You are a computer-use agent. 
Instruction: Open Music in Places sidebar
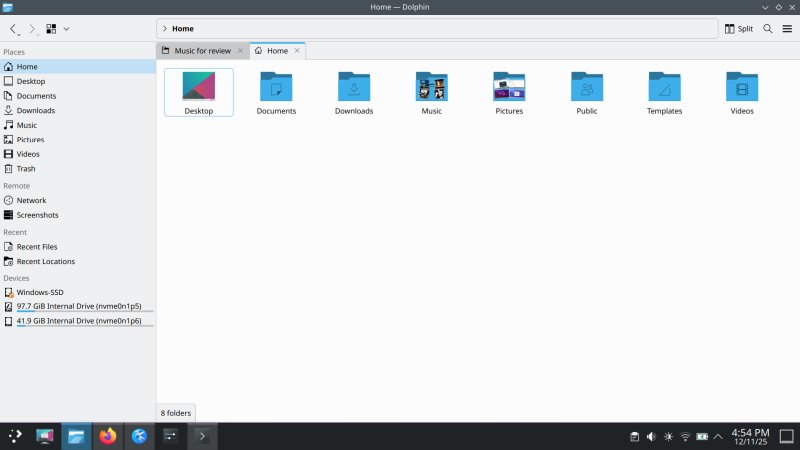(x=78, y=125)
